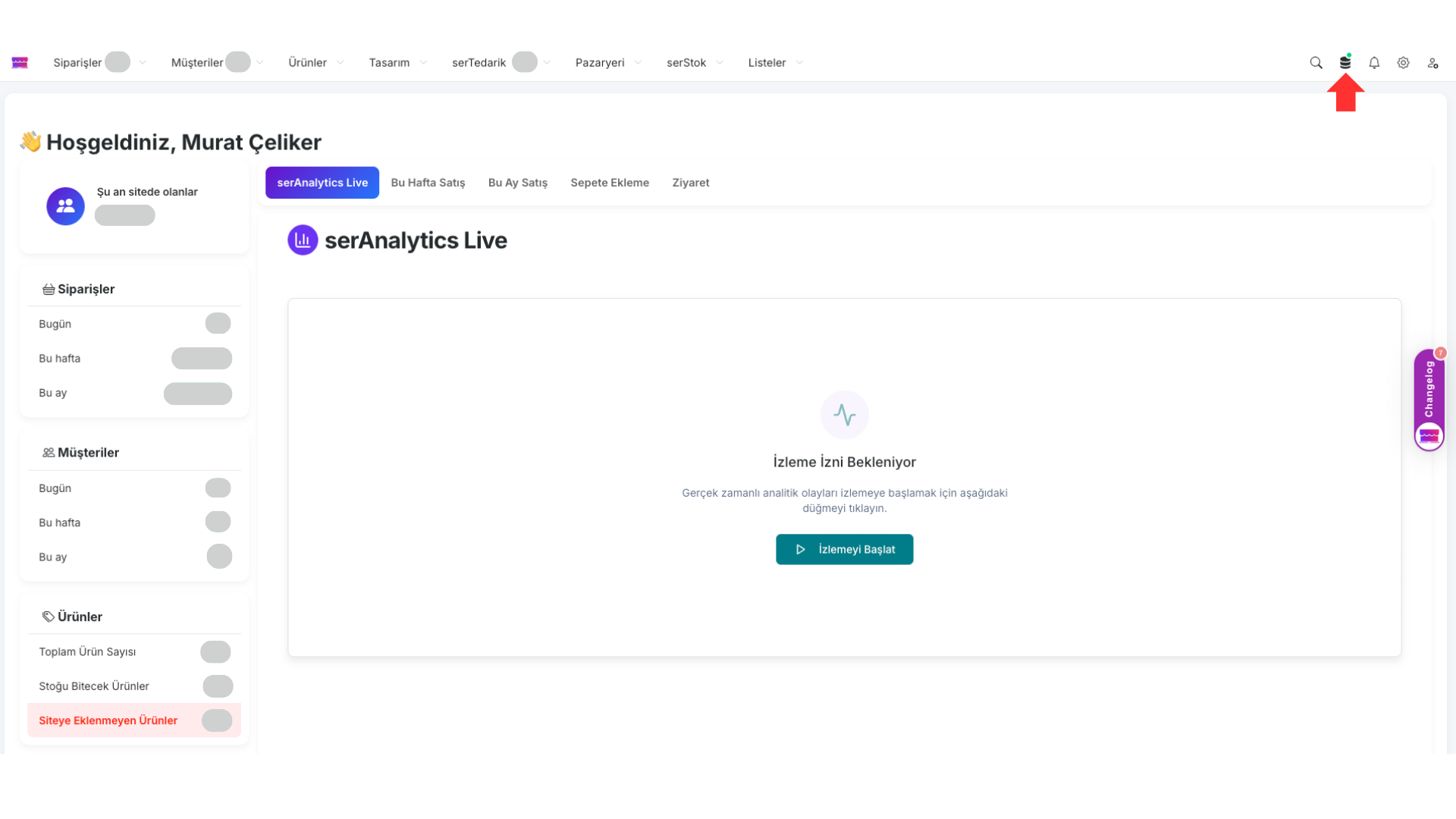Image resolution: width=1456 pixels, height=819 pixels.
Task: Click the search magnifier icon
Action: (1316, 63)
